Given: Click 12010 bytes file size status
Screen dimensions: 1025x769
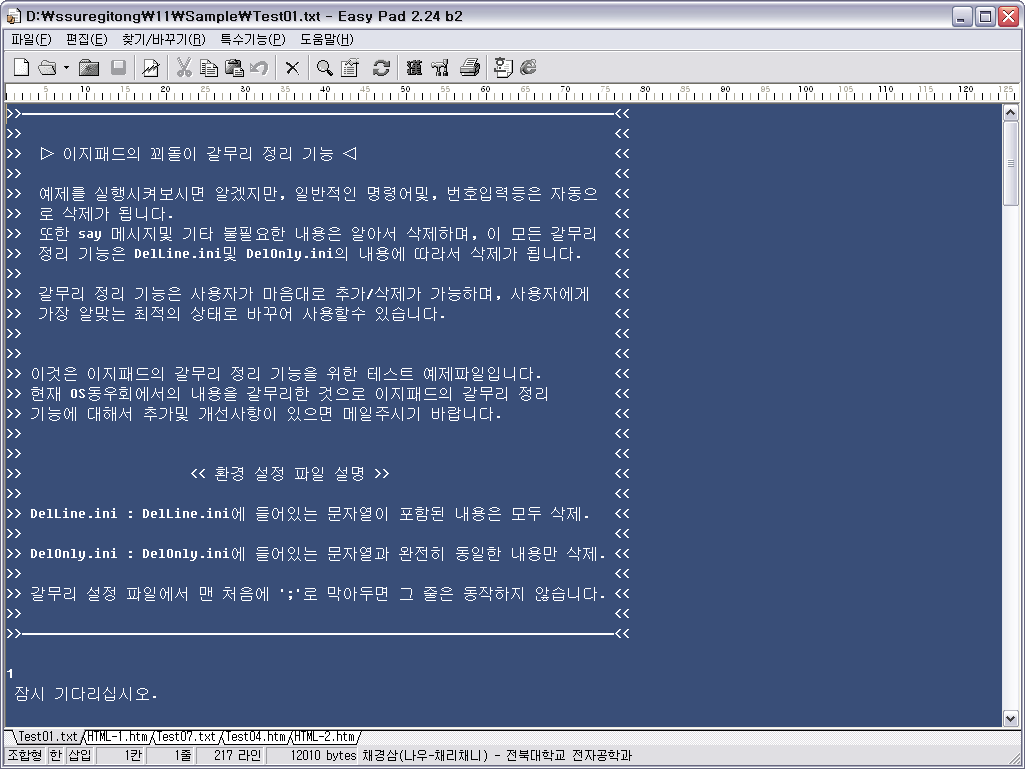Looking at the screenshot, I should click(314, 755).
